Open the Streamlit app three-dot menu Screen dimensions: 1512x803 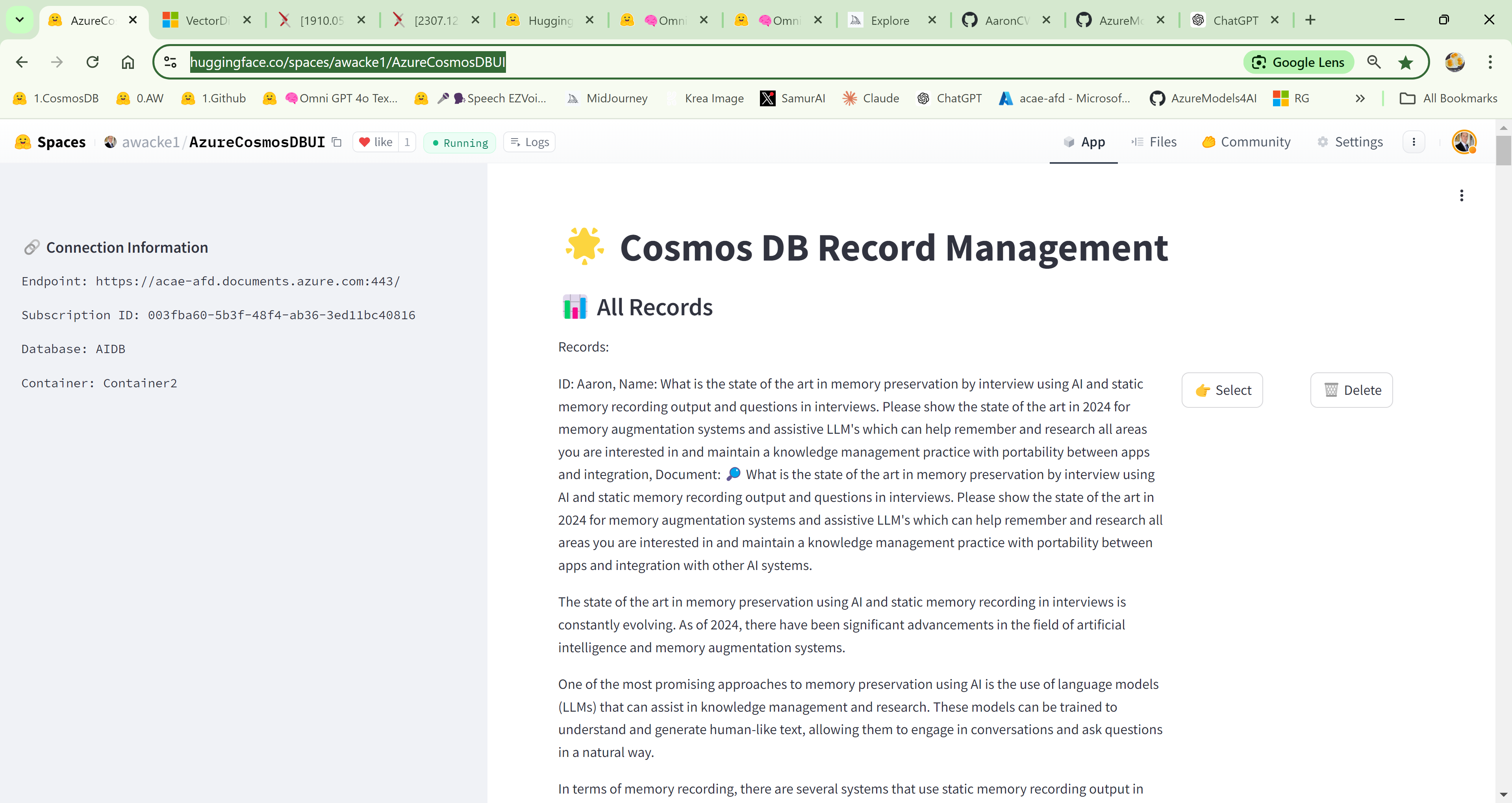[x=1462, y=196]
